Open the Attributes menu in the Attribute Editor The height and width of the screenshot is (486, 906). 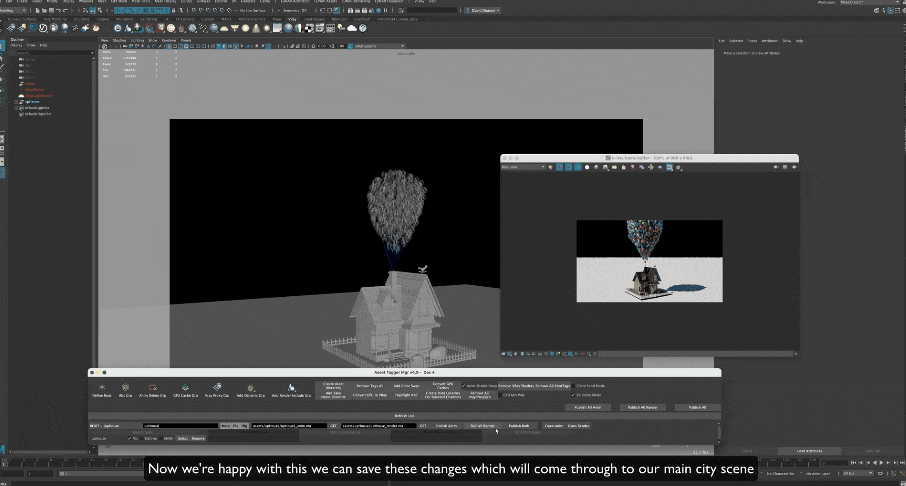(771, 40)
